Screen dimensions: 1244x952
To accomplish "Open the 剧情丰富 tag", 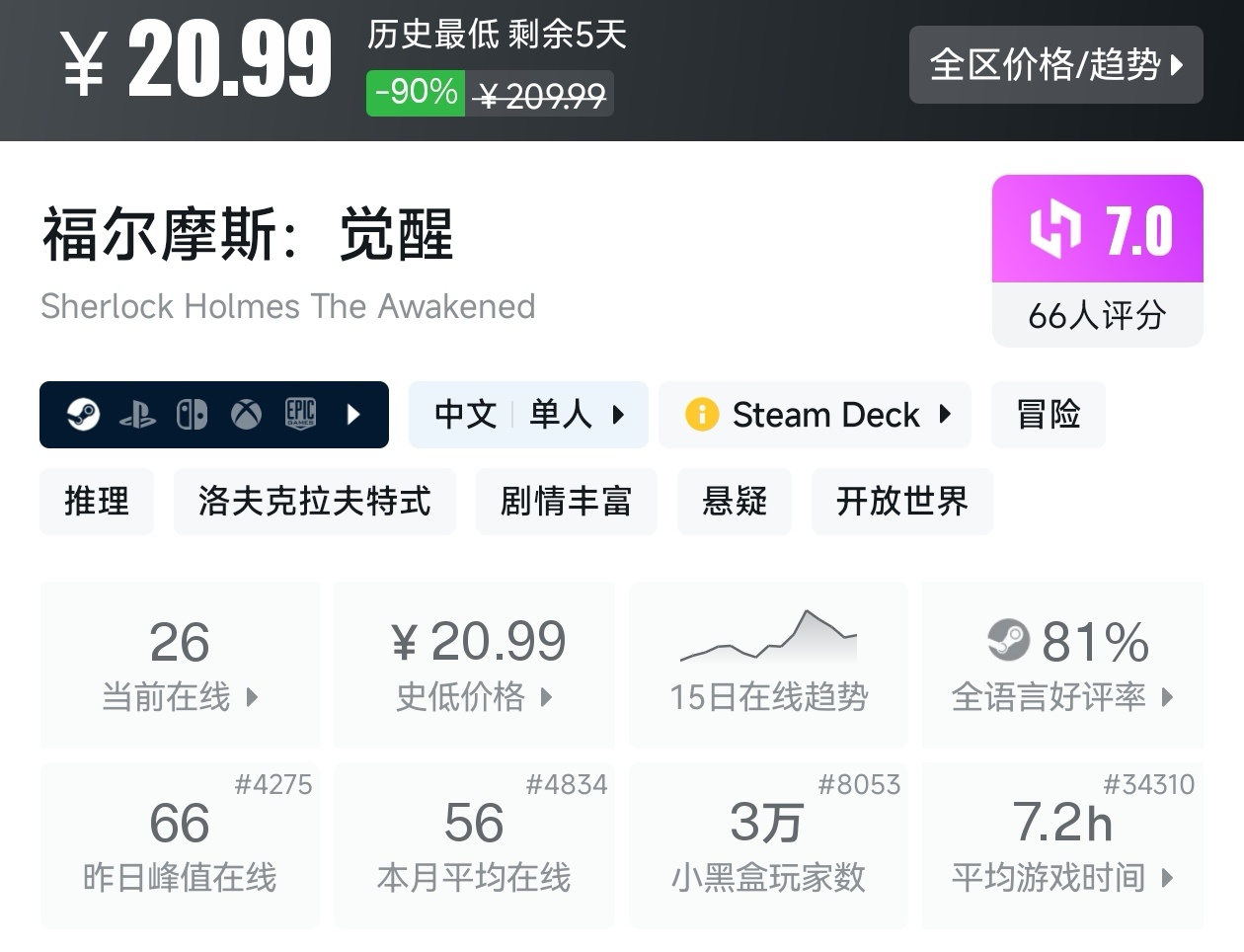I will (566, 502).
